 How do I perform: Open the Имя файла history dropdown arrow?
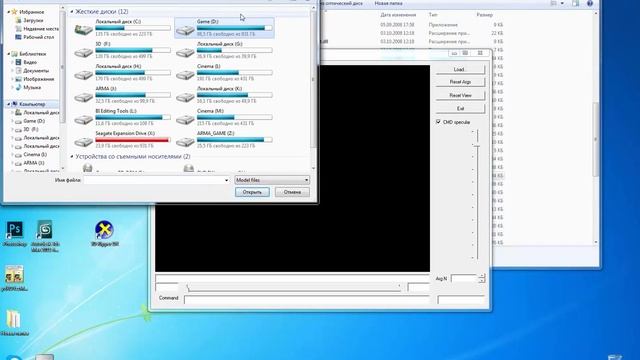click(x=226, y=180)
